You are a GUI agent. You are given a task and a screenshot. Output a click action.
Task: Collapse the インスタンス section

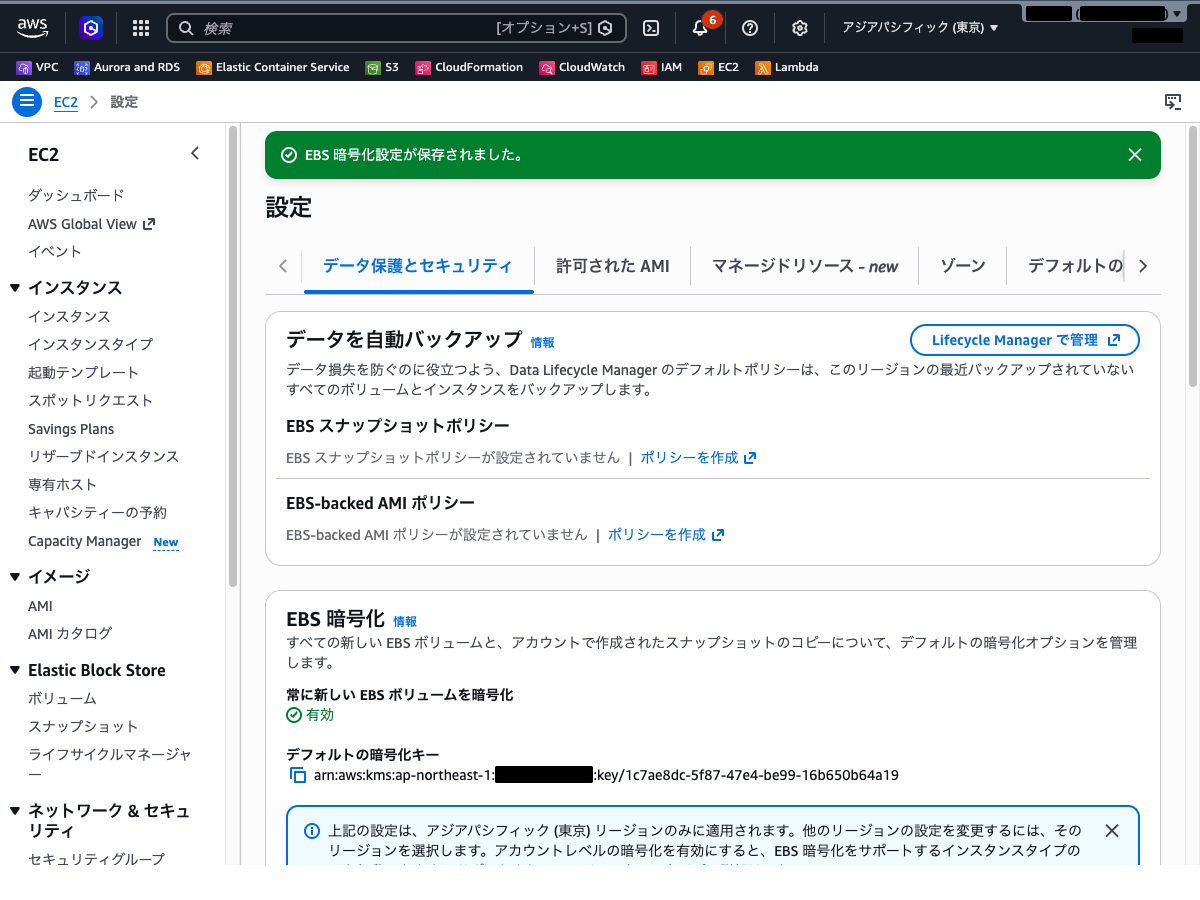point(15,288)
